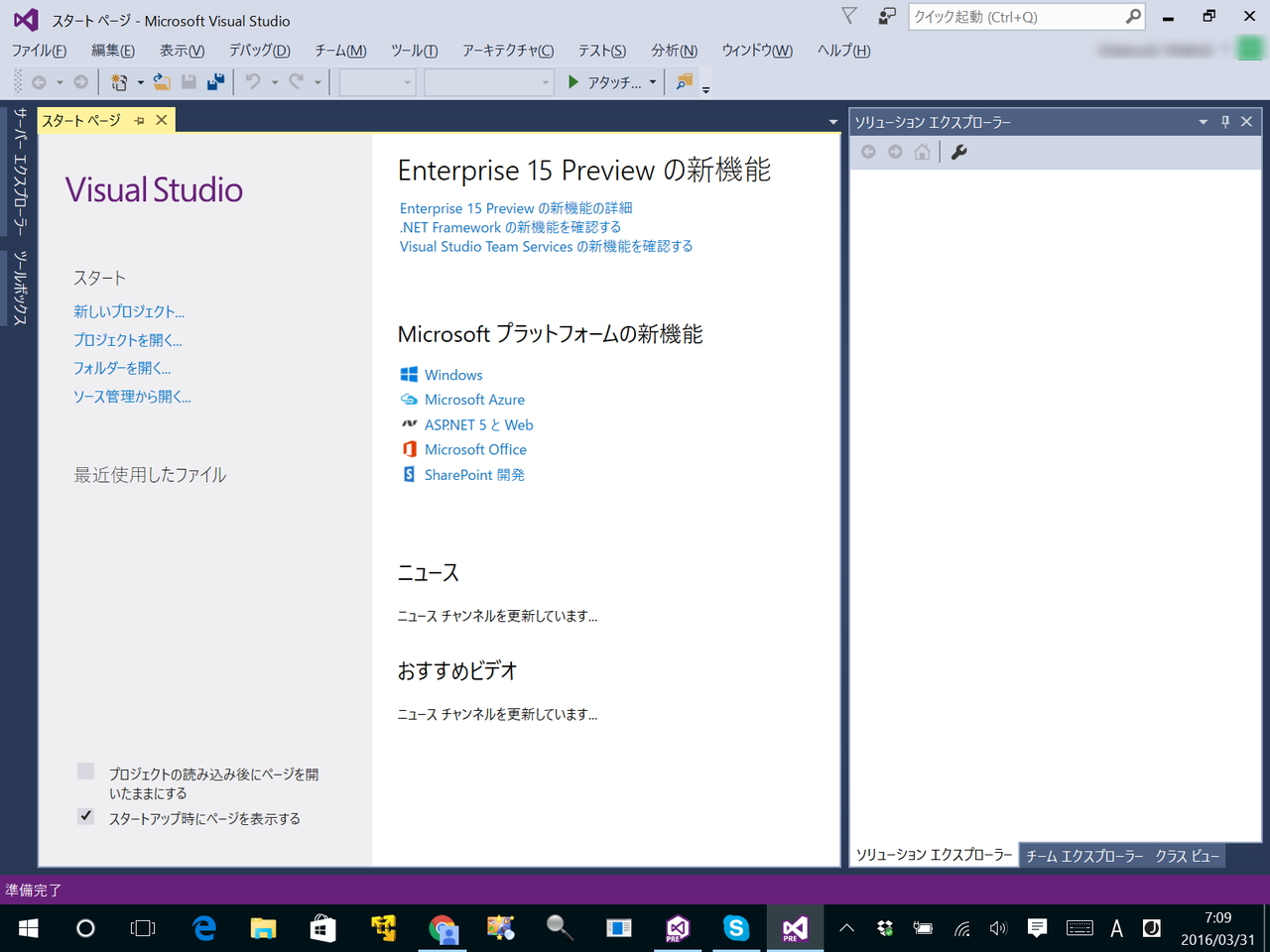Uncheck スタートアップ時にページを表示する
This screenshot has height=952, width=1270.
pyautogui.click(x=84, y=815)
